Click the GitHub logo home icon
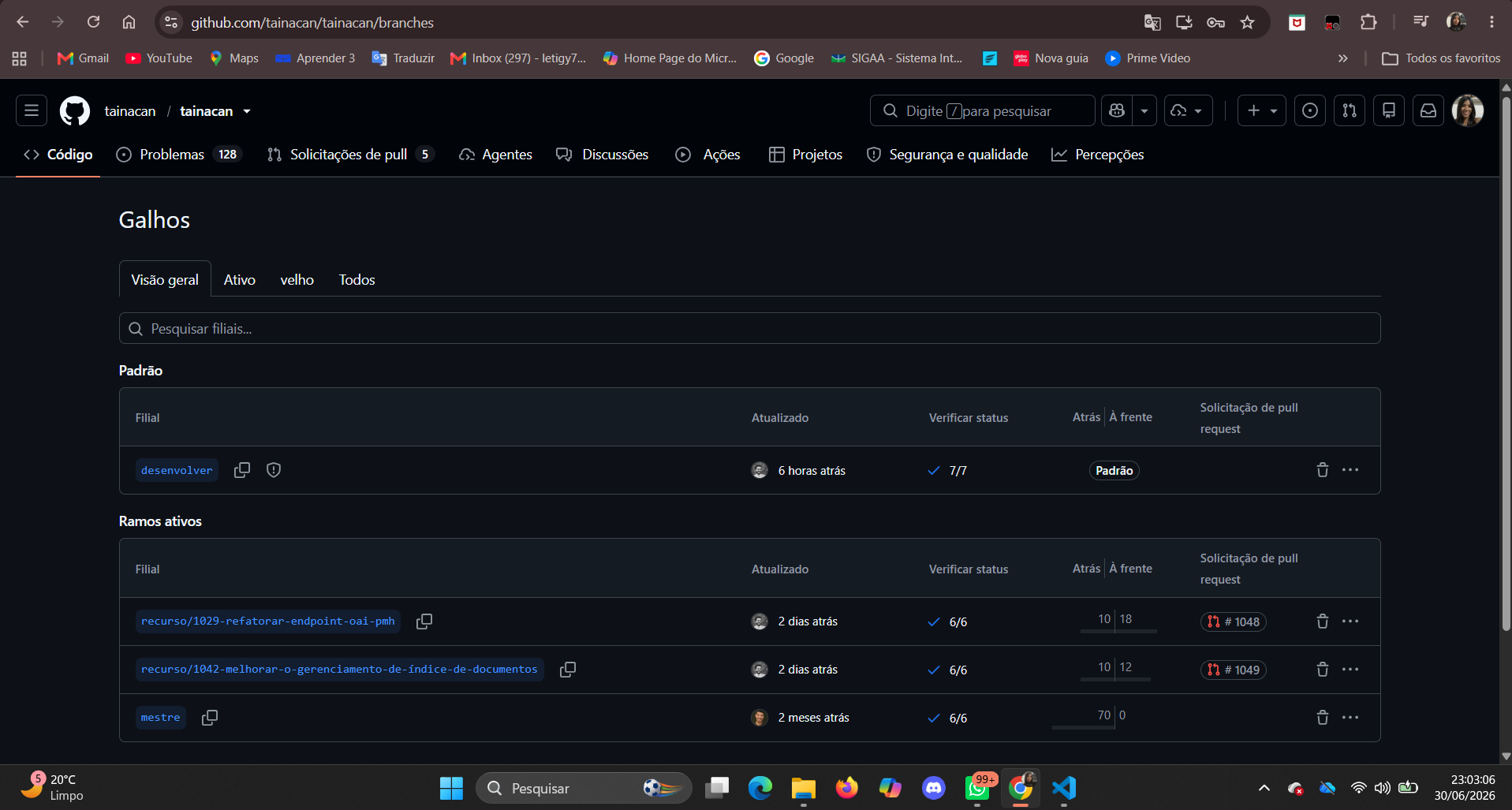The width and height of the screenshot is (1512, 810). 75,111
